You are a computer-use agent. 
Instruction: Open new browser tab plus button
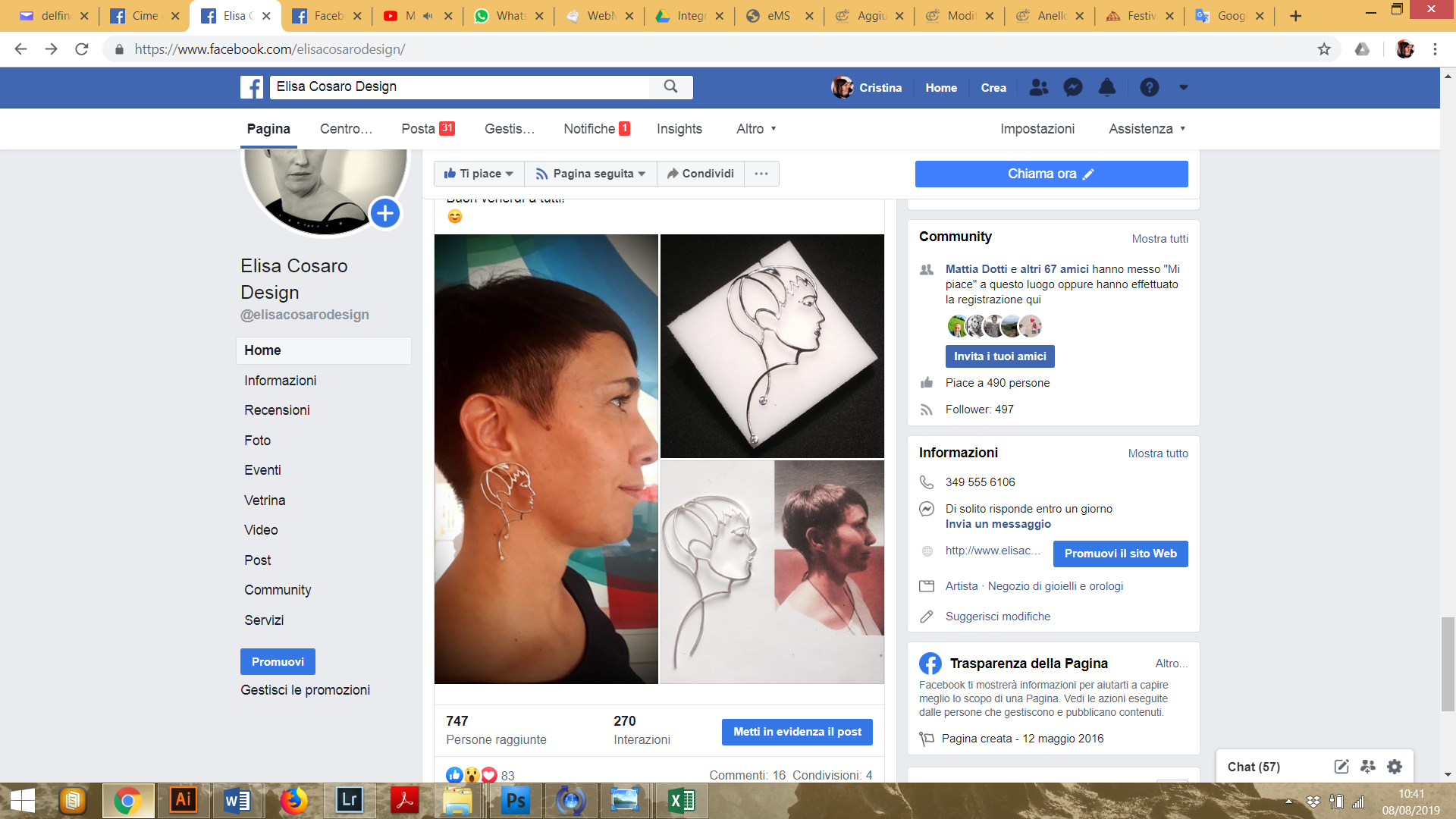point(1295,16)
